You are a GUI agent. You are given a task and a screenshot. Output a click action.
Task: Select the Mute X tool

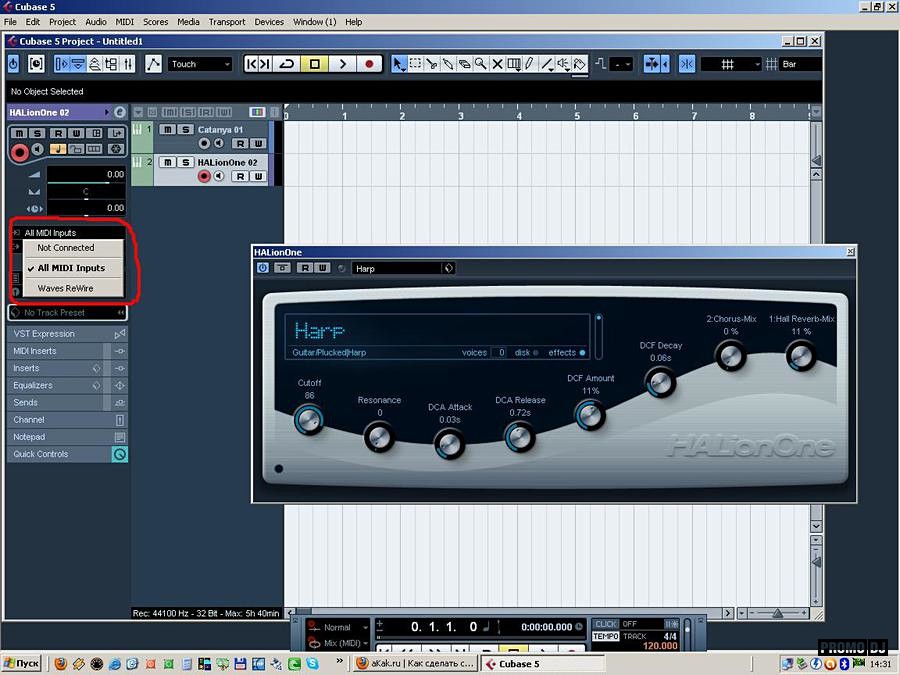[498, 64]
